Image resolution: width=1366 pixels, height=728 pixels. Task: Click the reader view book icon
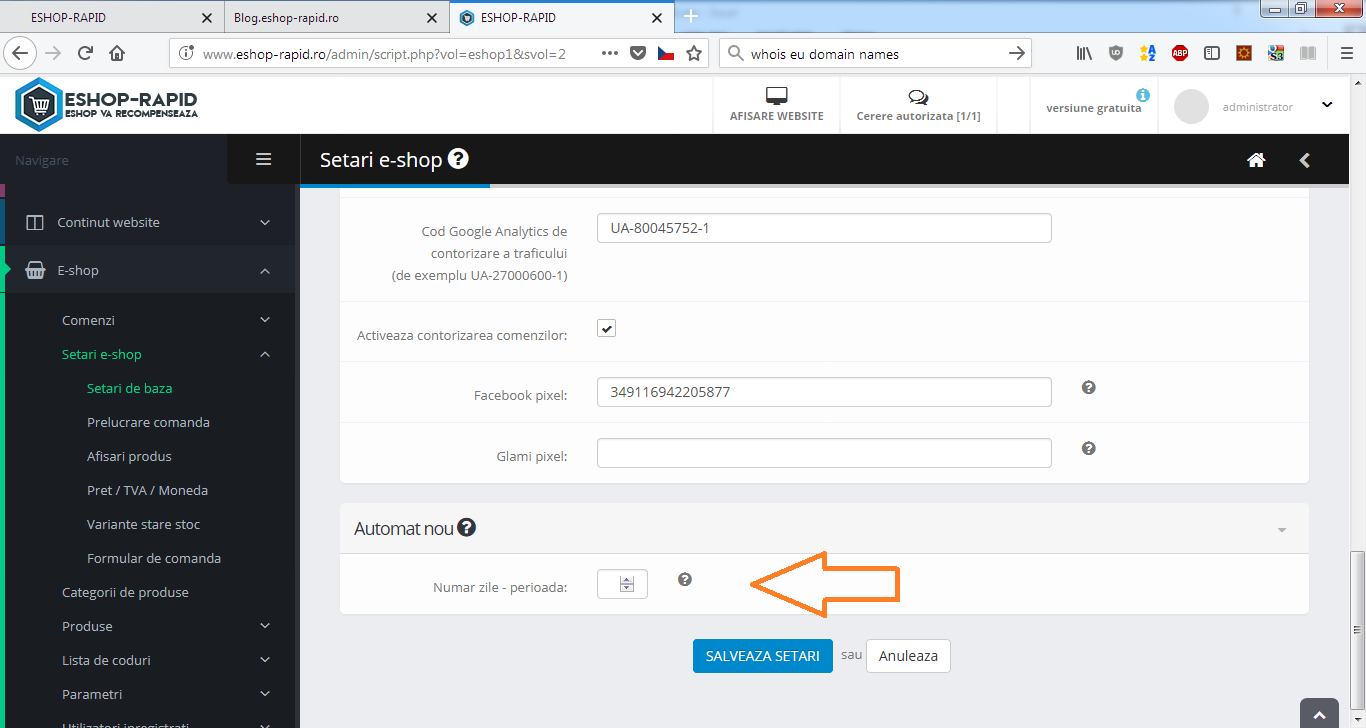tap(1308, 54)
